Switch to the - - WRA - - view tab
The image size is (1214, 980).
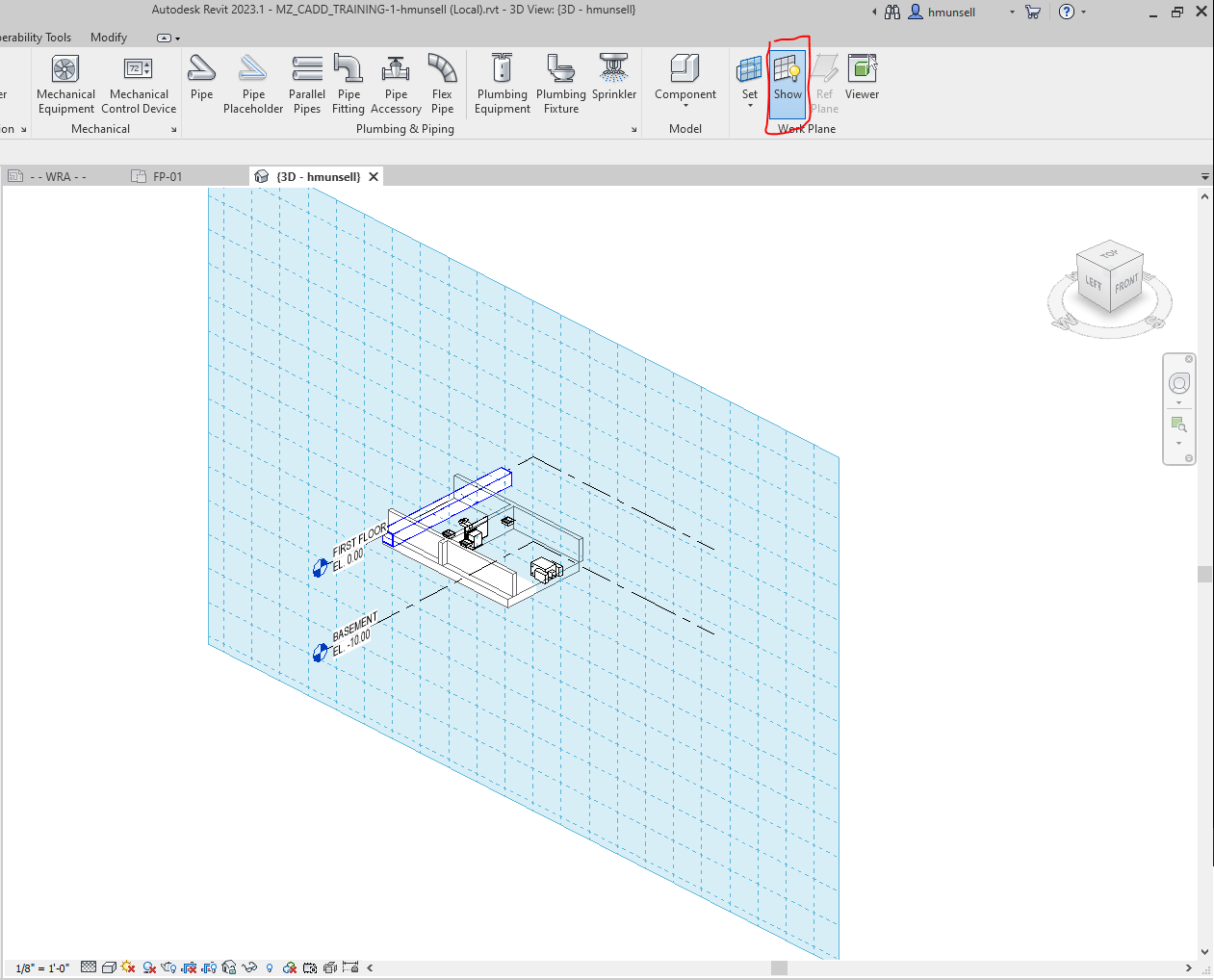point(58,177)
